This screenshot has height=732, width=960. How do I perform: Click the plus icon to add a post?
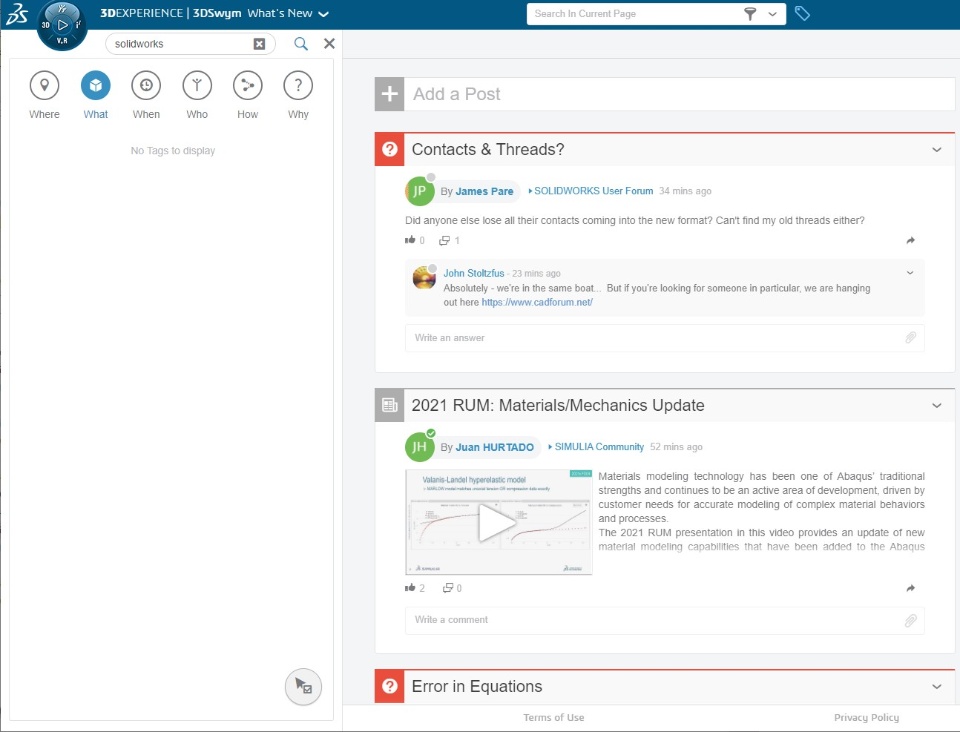point(389,94)
